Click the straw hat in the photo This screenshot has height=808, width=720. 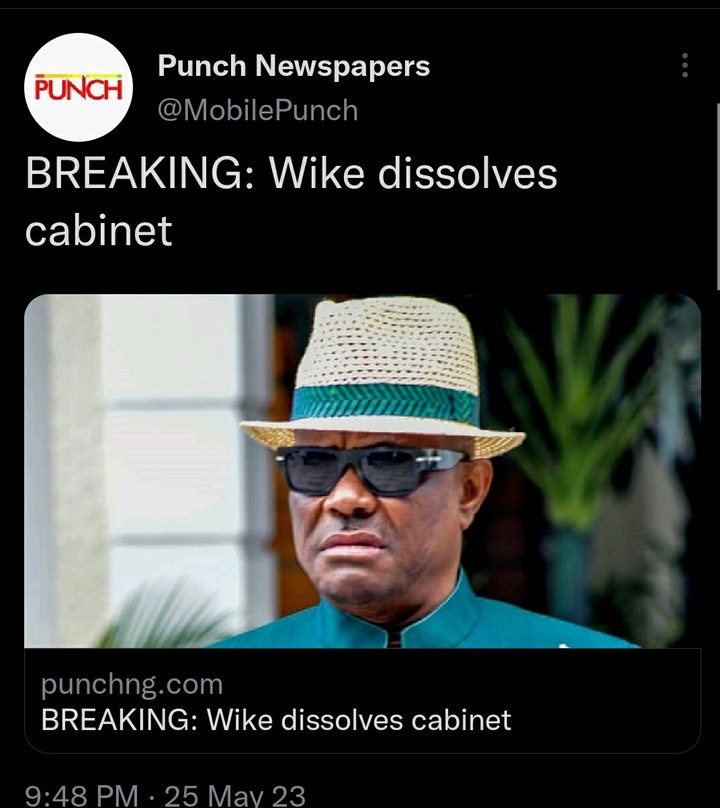pyautogui.click(x=382, y=379)
